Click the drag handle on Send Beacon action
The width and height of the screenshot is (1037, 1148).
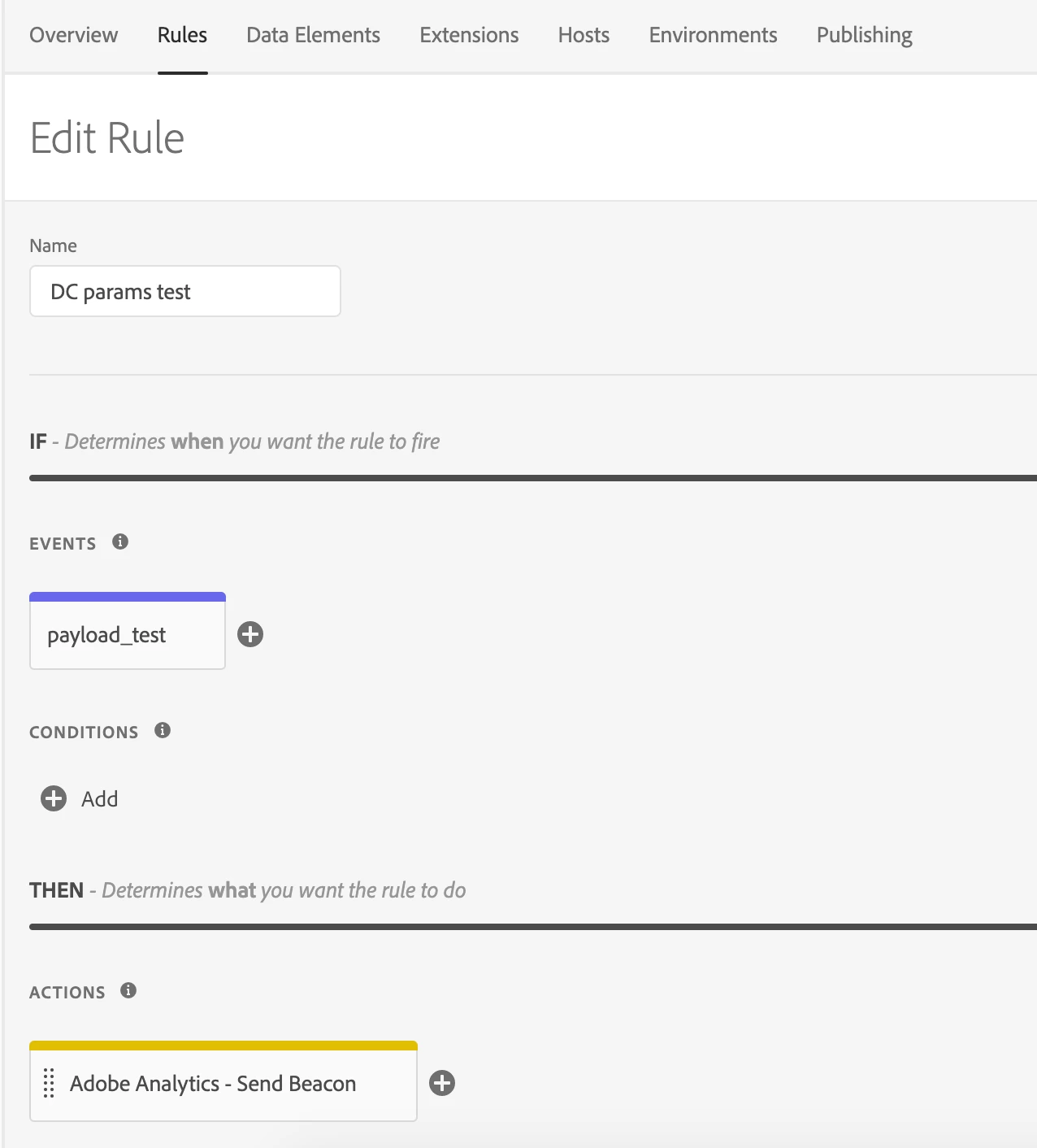point(49,1083)
